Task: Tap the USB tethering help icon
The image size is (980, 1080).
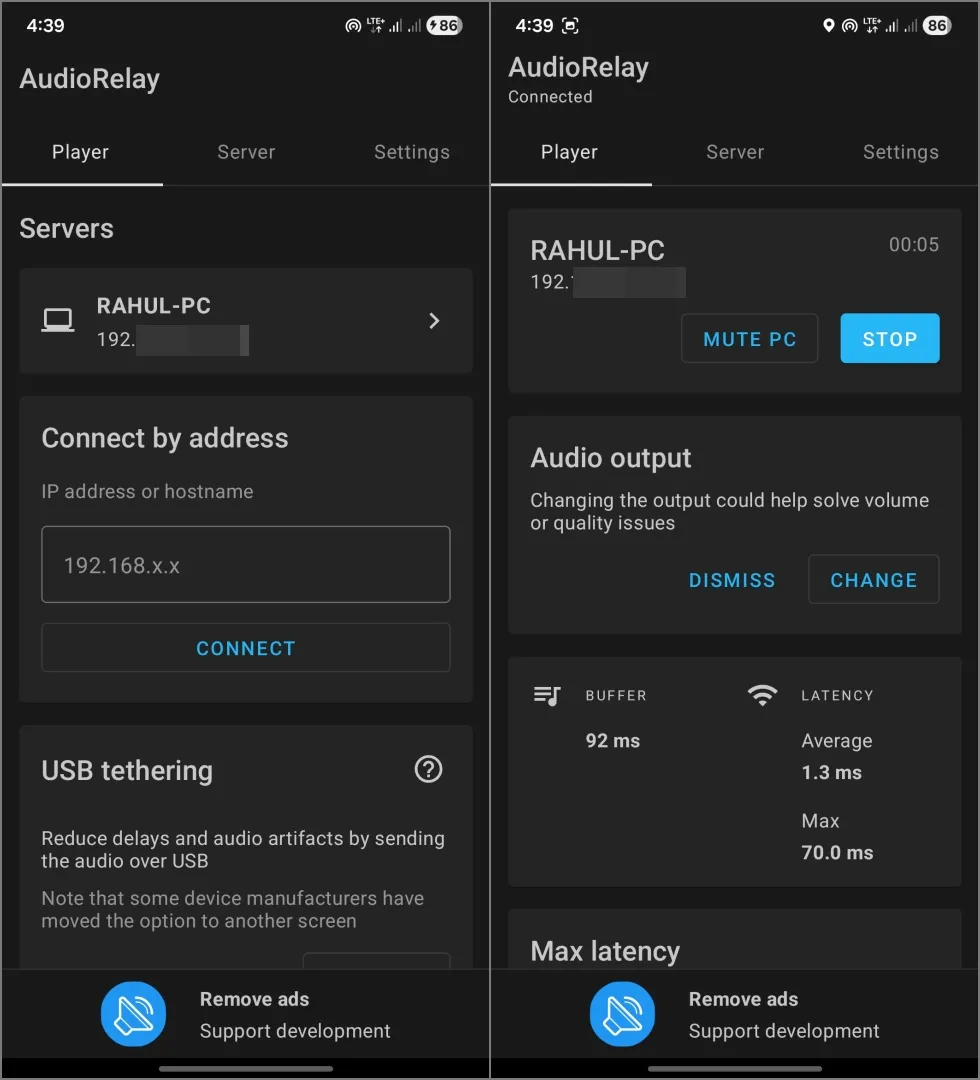Action: (428, 769)
